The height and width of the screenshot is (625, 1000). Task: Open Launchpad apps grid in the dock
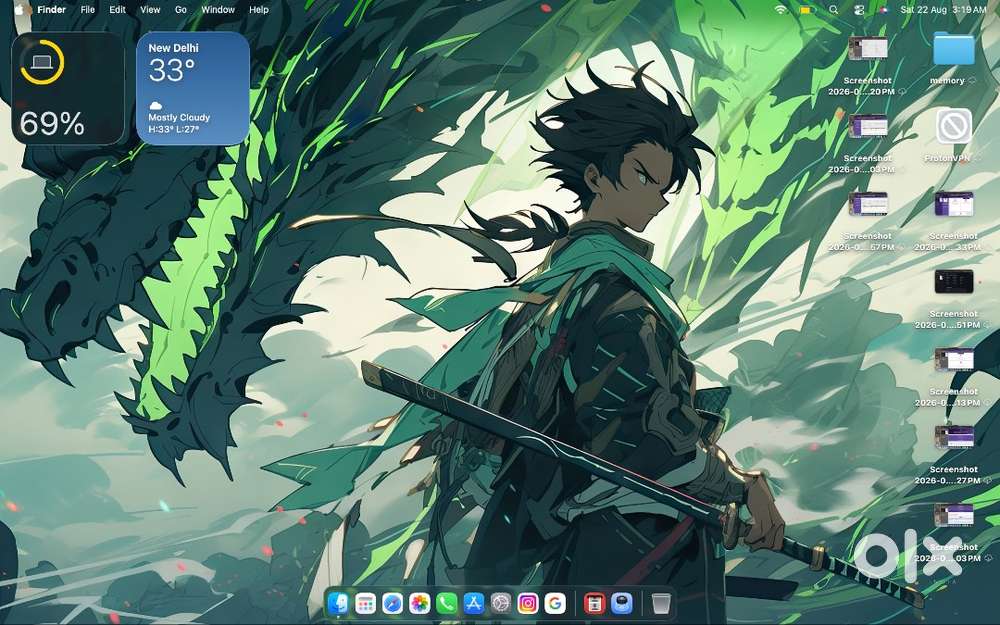(365, 603)
